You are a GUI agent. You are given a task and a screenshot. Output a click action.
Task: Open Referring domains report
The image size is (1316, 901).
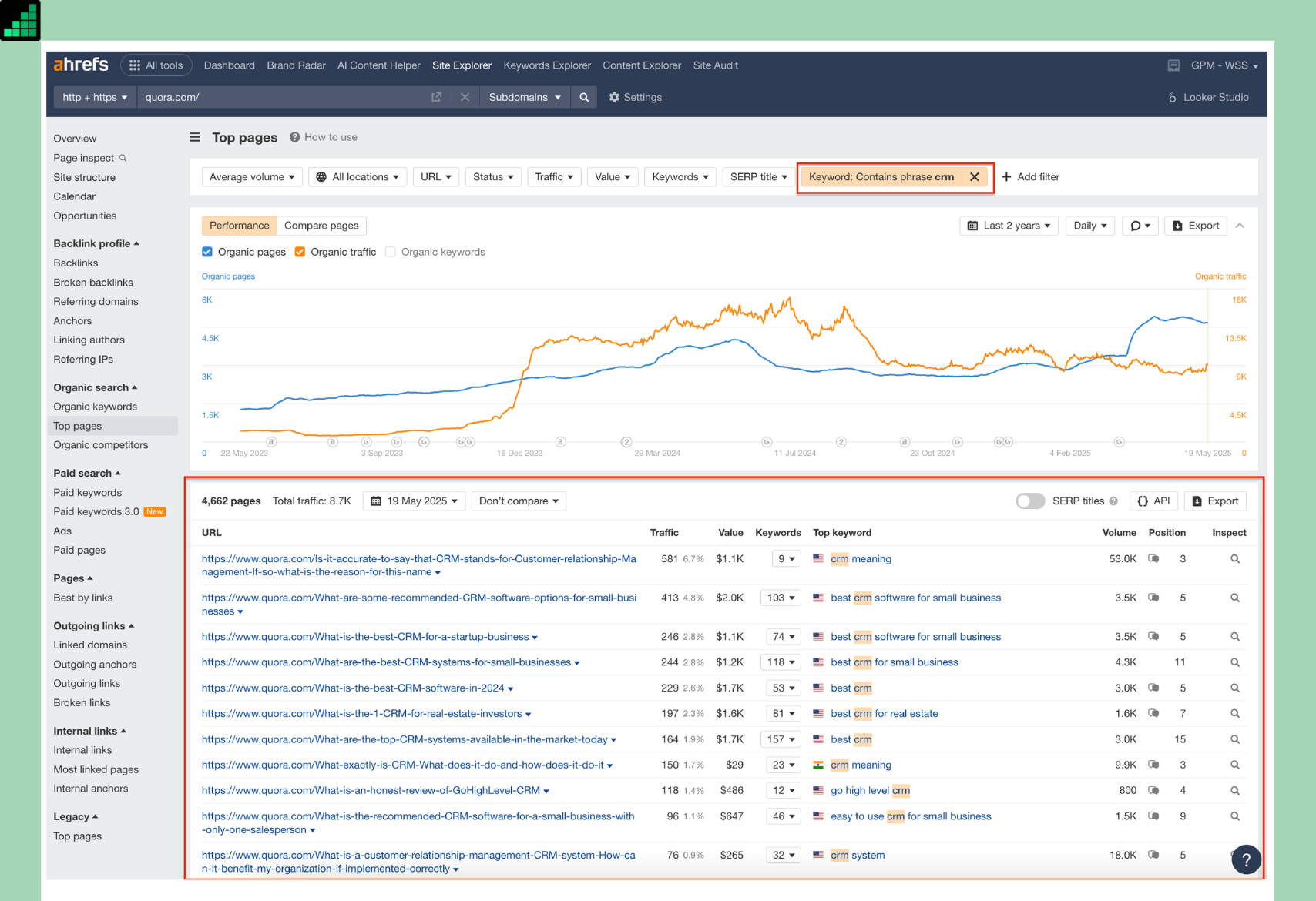click(x=96, y=301)
